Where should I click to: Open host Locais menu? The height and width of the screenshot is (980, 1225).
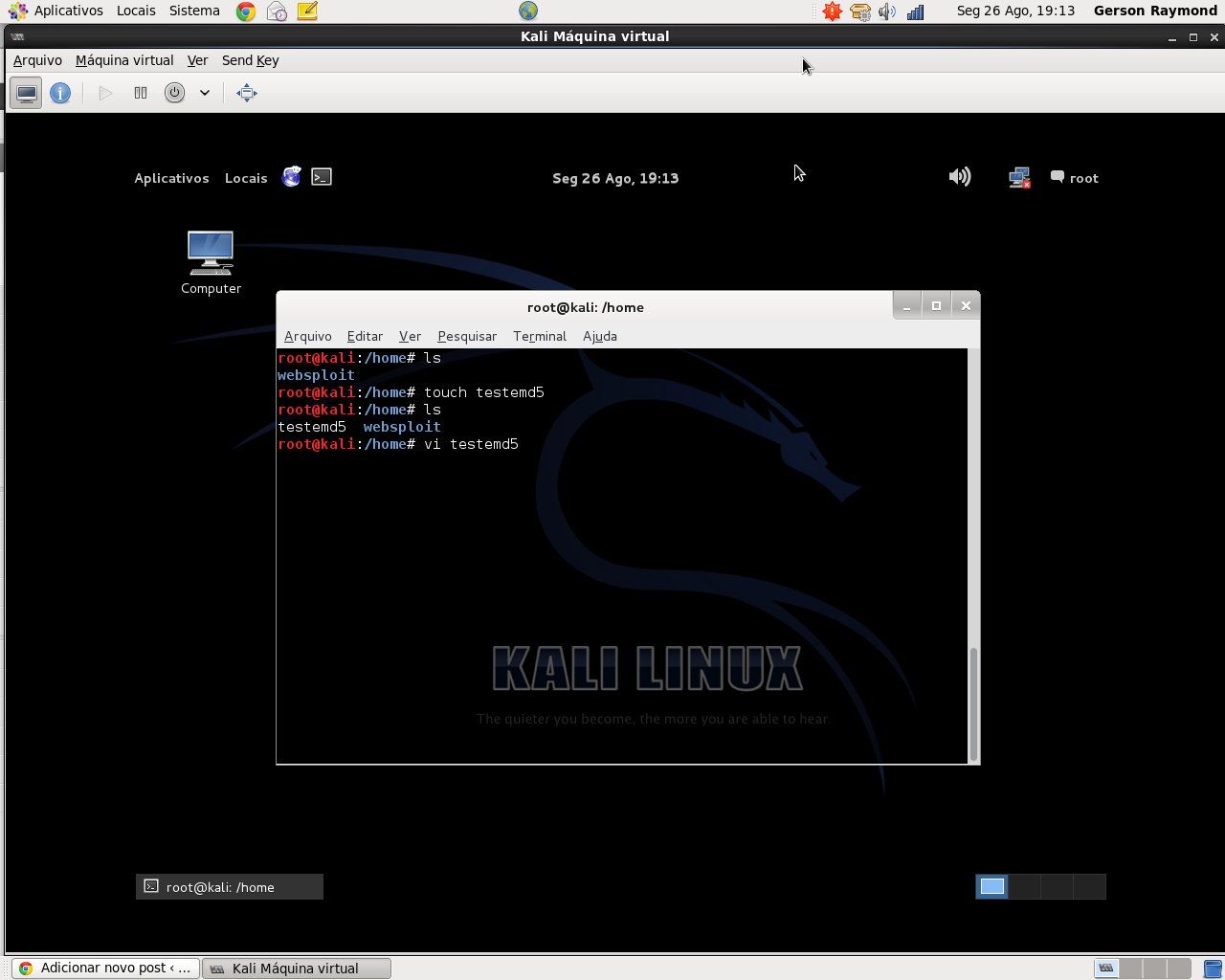(136, 11)
